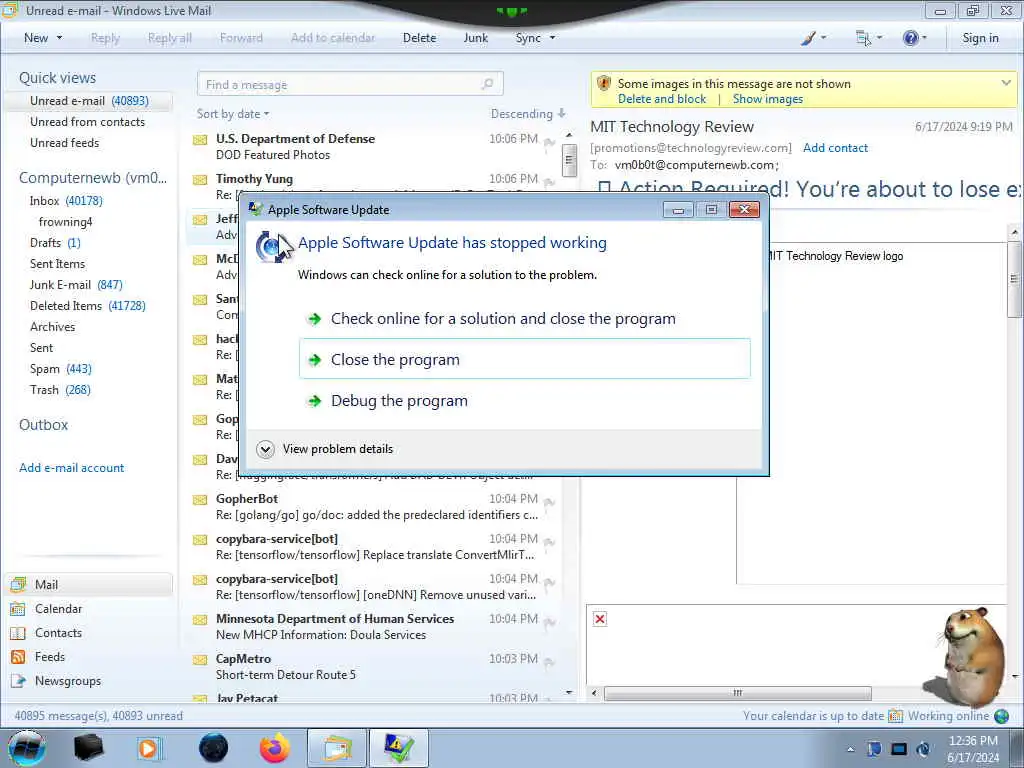The image size is (1024, 768).
Task: Click the Delete toolbar button
Action: click(x=419, y=38)
